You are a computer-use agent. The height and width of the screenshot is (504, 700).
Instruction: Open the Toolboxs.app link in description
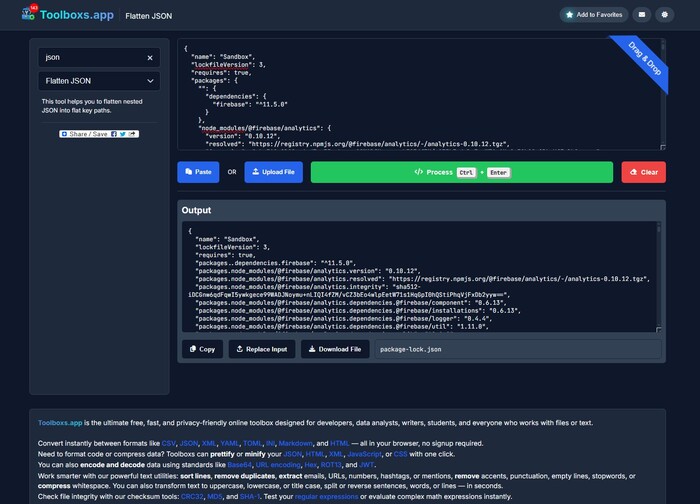(60, 423)
